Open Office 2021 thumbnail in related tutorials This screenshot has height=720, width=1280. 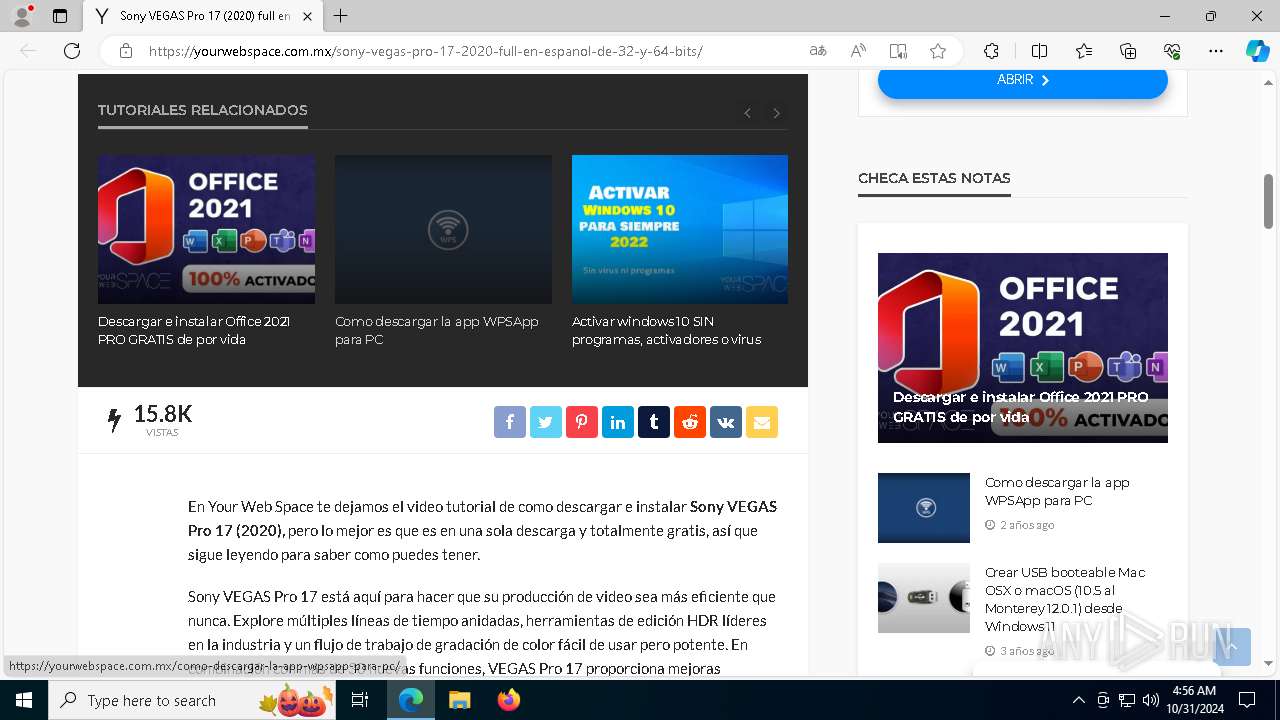(x=206, y=229)
